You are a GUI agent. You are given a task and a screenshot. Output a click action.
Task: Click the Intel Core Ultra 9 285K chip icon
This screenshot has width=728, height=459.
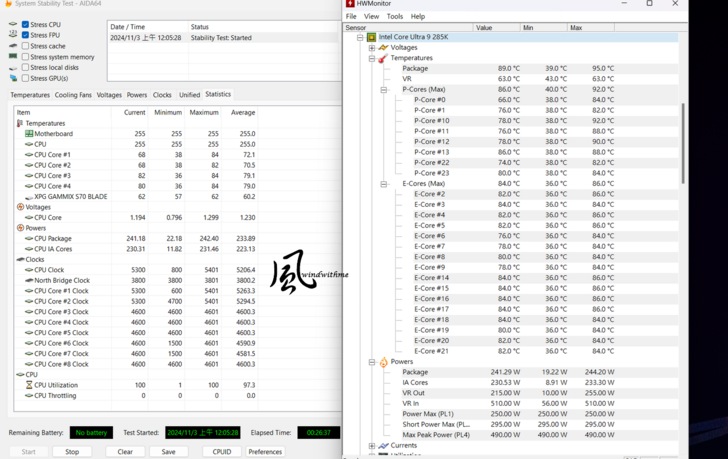click(371, 37)
